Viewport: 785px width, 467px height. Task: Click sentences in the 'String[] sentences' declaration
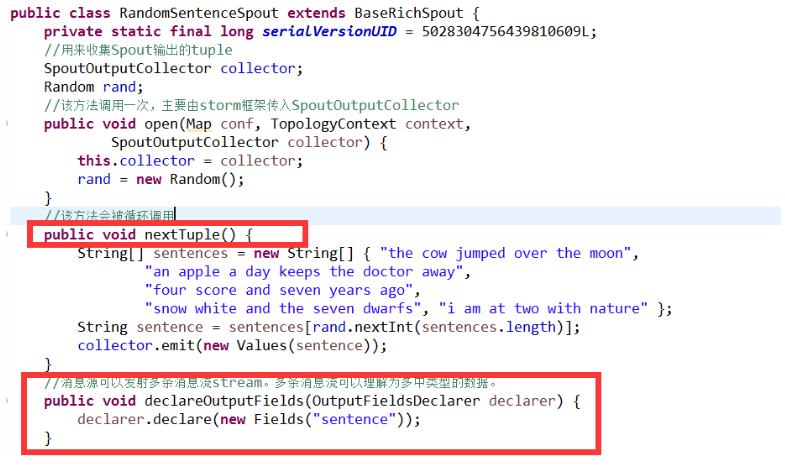(190, 253)
